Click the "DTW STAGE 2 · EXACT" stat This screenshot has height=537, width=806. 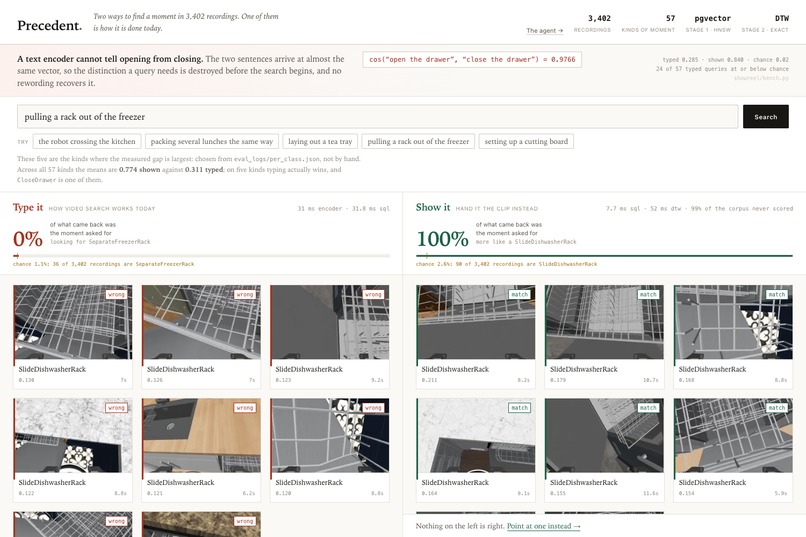click(x=765, y=24)
